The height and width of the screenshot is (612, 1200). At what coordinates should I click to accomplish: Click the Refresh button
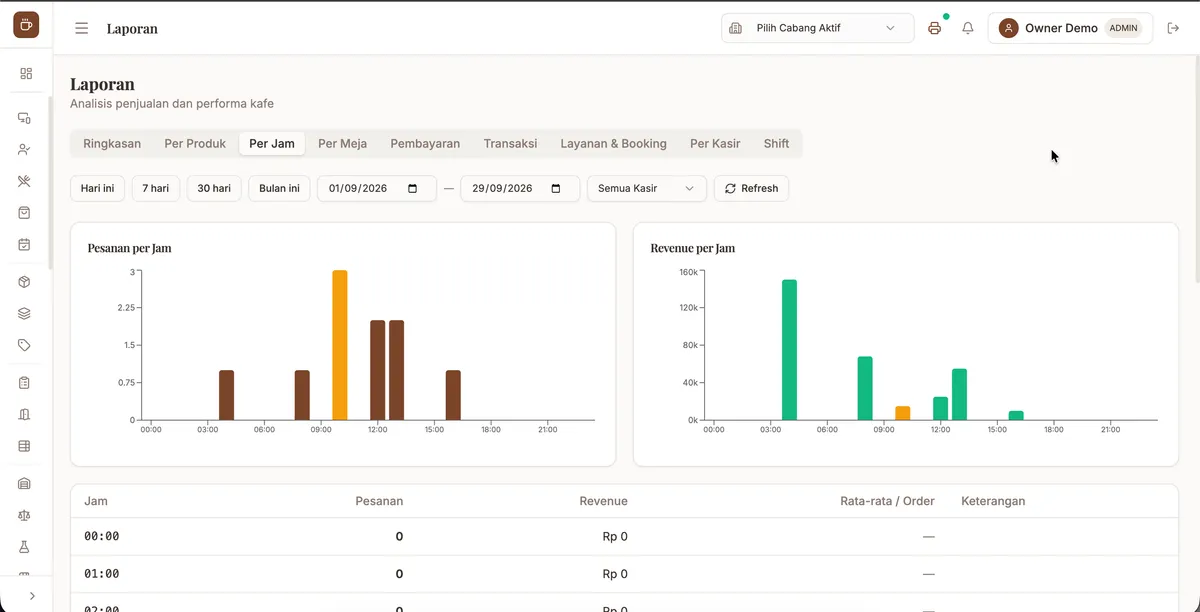751,188
